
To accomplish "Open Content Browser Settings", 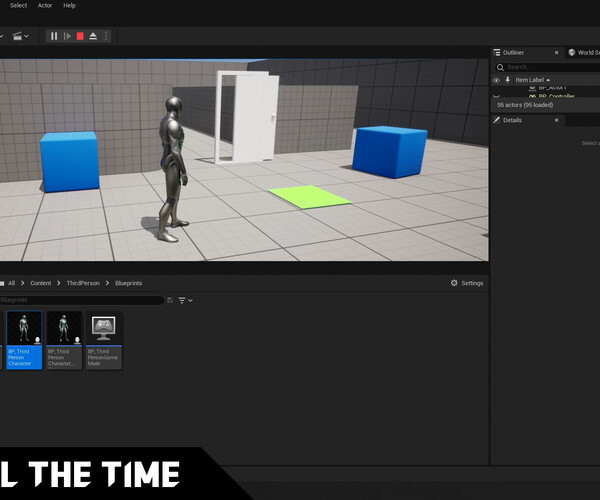I will click(466, 283).
